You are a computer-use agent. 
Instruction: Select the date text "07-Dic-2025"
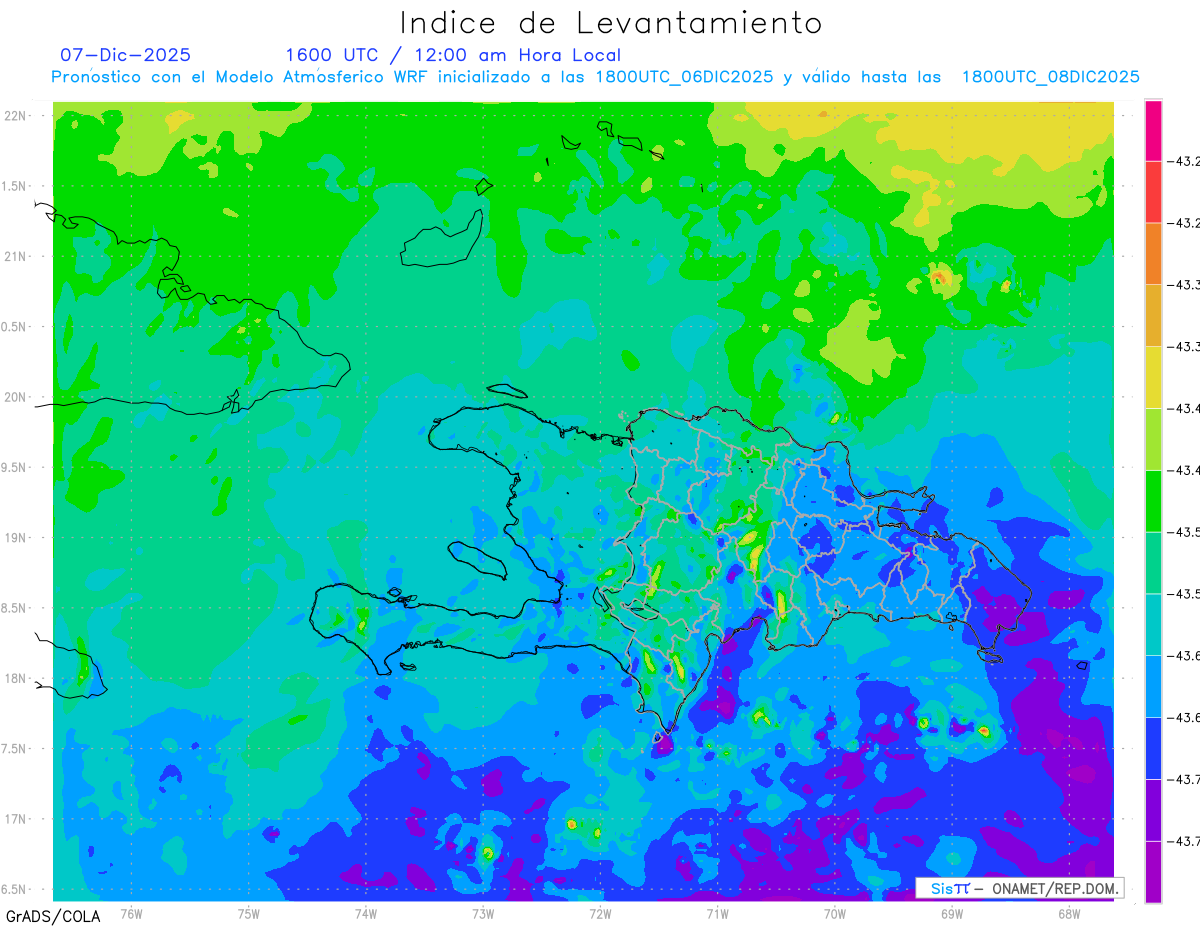pyautogui.click(x=126, y=55)
